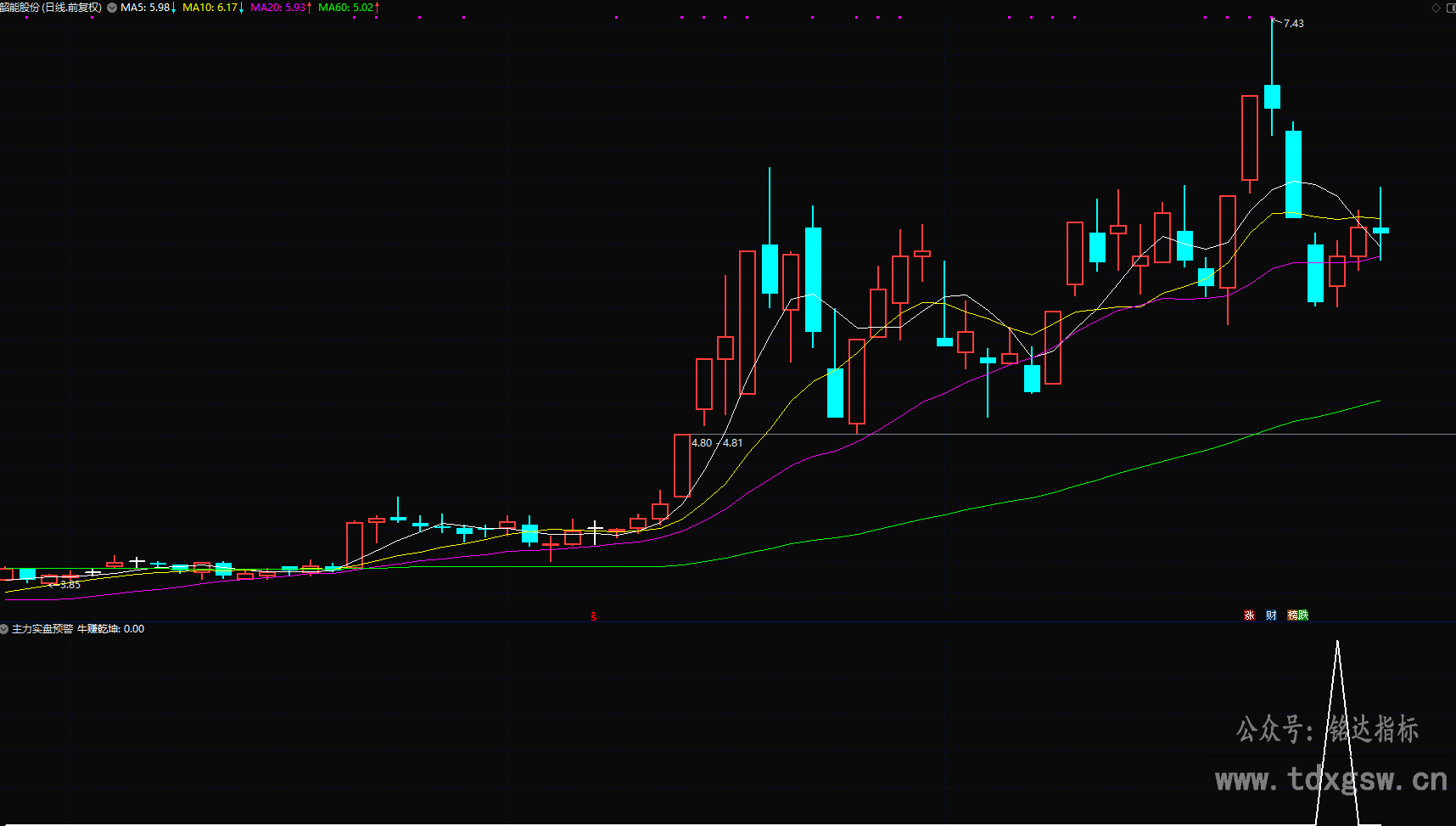This screenshot has height=826, width=1456.
Task: Select the magenta MA20 5.93 label
Action: click(x=281, y=8)
